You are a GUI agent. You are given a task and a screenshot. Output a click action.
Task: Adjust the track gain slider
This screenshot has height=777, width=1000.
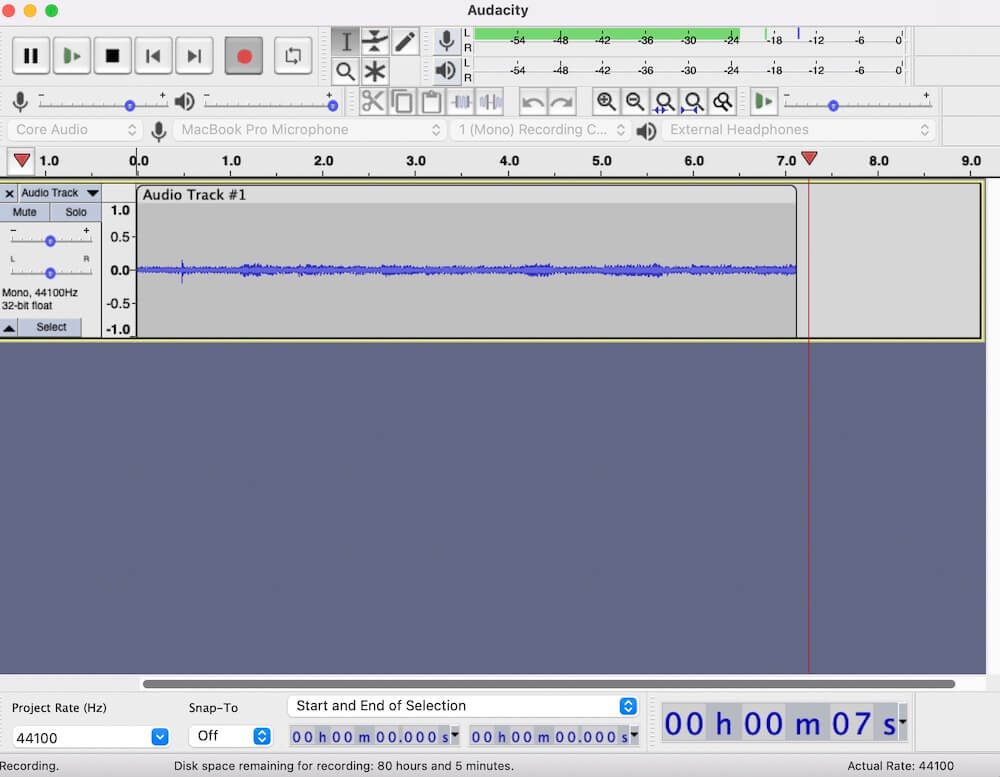pyautogui.click(x=50, y=240)
